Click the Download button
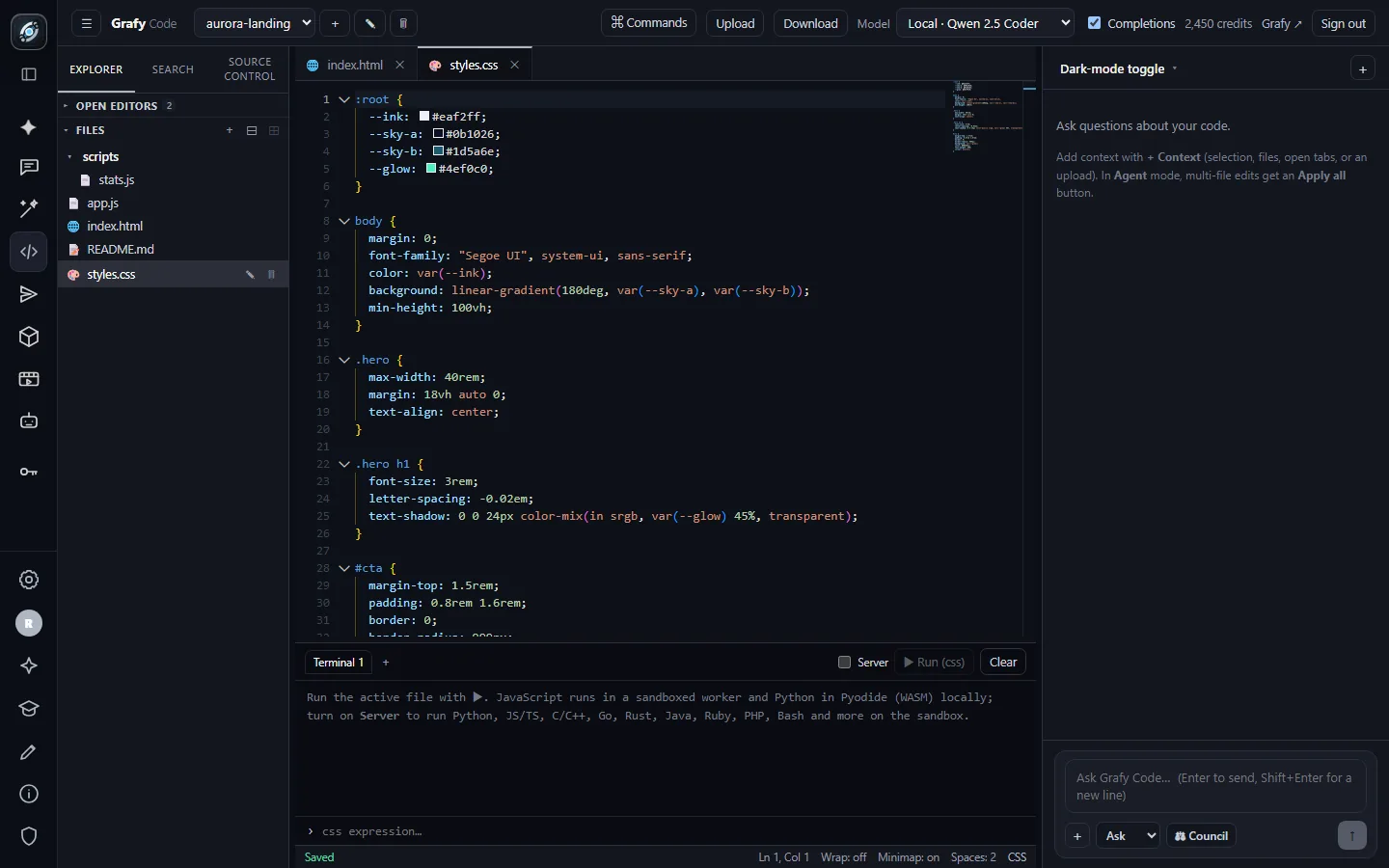Screen dimensions: 1389x868 pos(810,23)
